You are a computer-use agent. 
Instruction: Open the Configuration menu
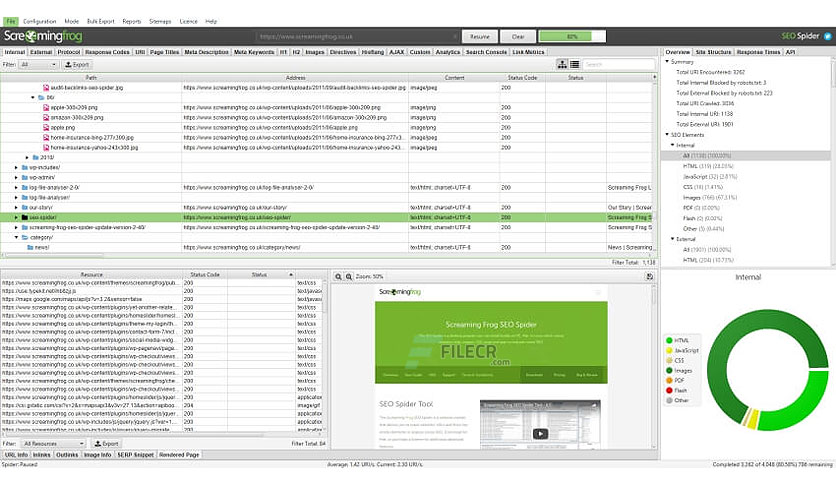(x=39, y=21)
